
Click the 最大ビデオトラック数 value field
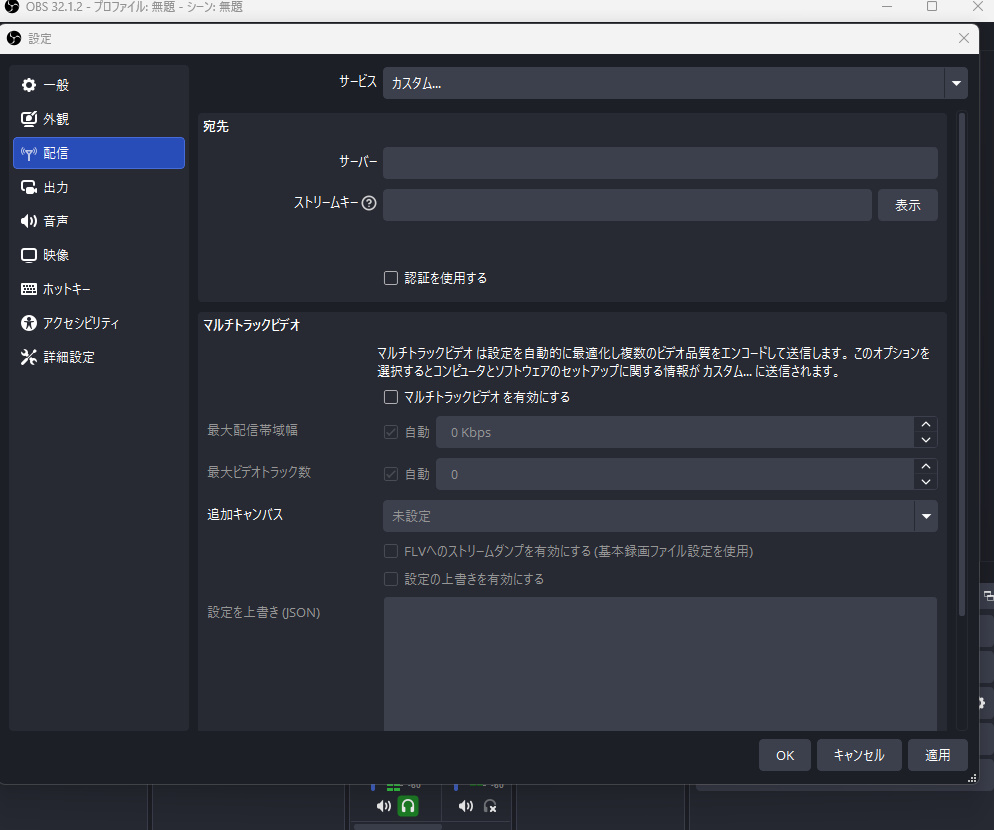click(674, 474)
